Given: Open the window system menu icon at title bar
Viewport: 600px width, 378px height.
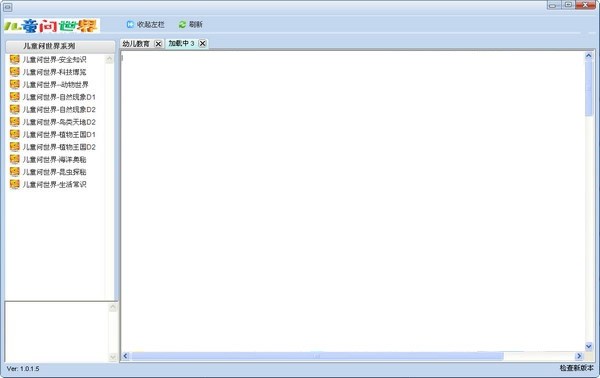Looking at the screenshot, I should 7,7.
